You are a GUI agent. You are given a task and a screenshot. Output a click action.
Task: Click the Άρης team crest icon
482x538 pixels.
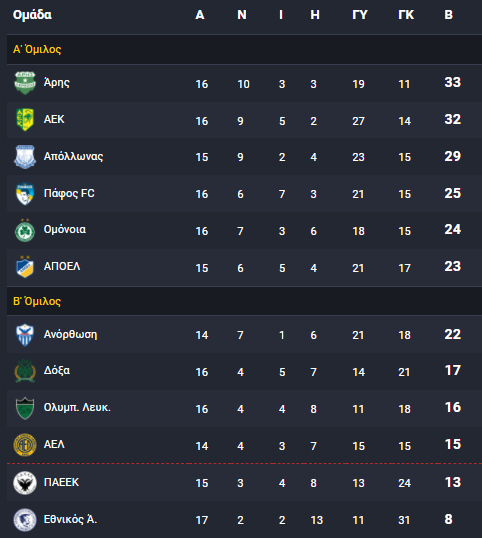pyautogui.click(x=25, y=83)
